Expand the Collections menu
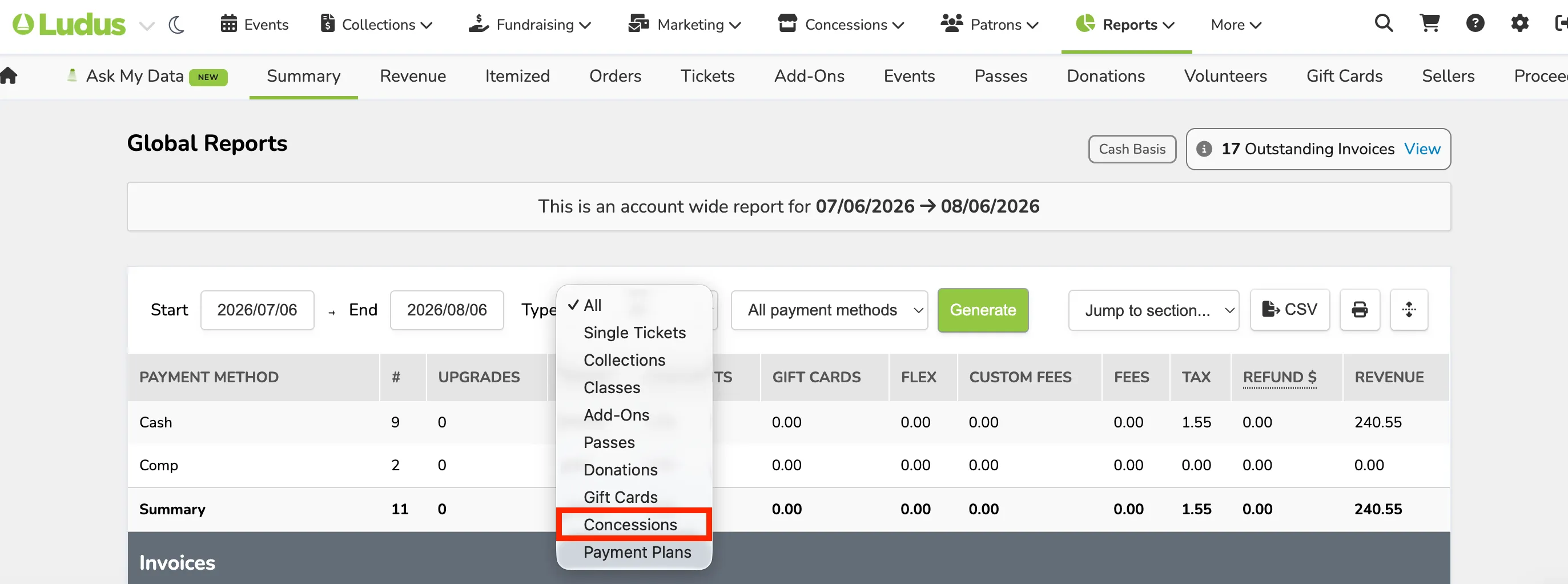This screenshot has width=1568, height=584. click(376, 25)
